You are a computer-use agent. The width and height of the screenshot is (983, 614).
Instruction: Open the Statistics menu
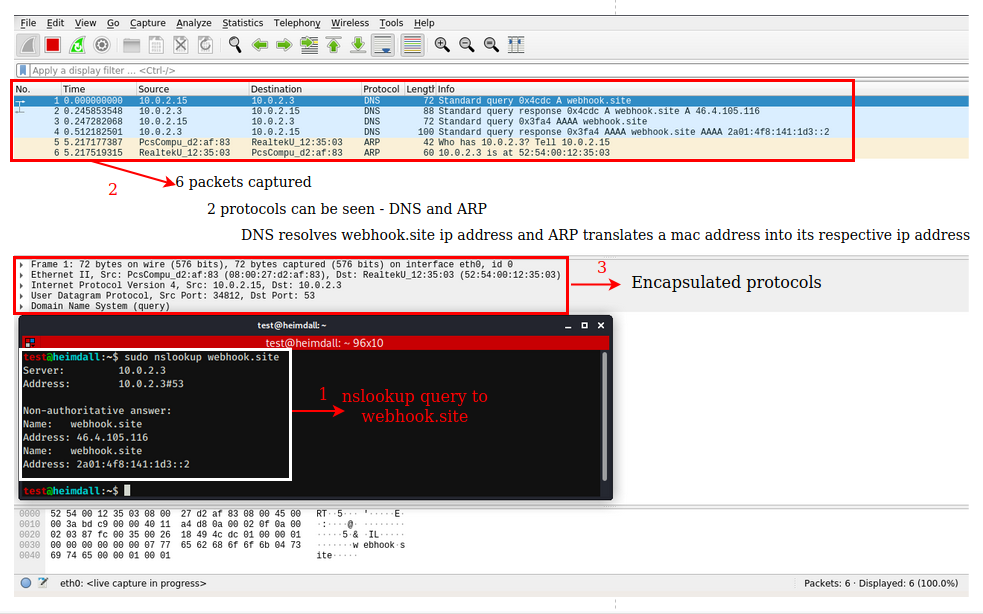click(x=243, y=22)
